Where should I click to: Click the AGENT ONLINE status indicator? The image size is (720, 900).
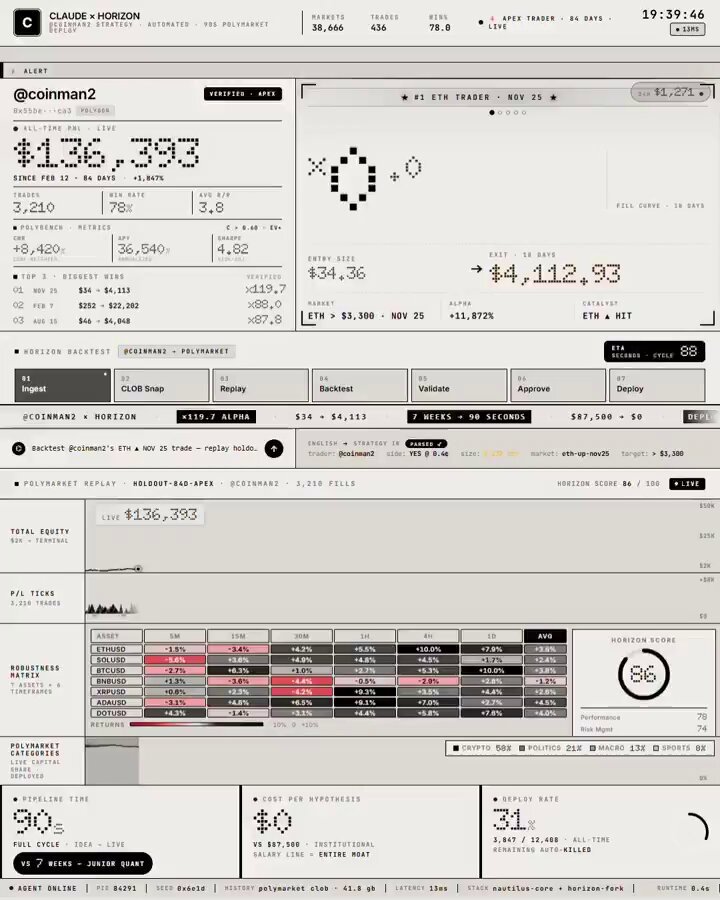click(x=42, y=888)
